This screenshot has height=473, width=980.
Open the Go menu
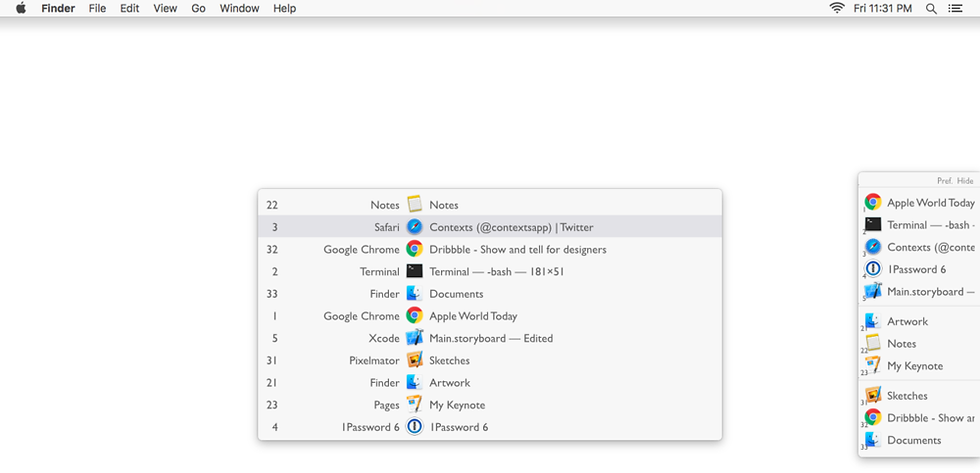198,8
